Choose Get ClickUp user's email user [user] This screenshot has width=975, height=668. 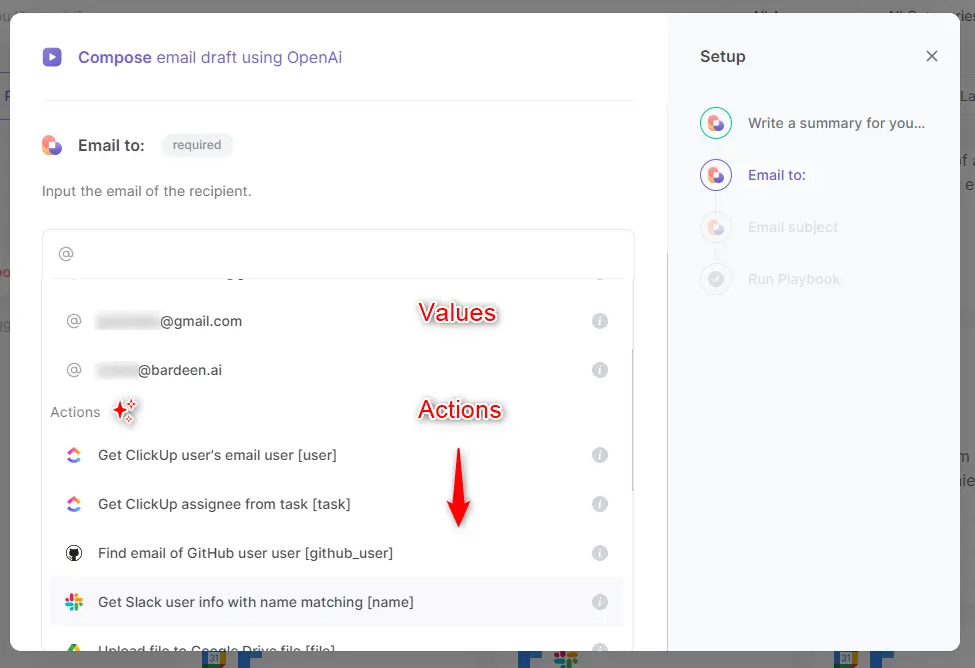tap(338, 455)
